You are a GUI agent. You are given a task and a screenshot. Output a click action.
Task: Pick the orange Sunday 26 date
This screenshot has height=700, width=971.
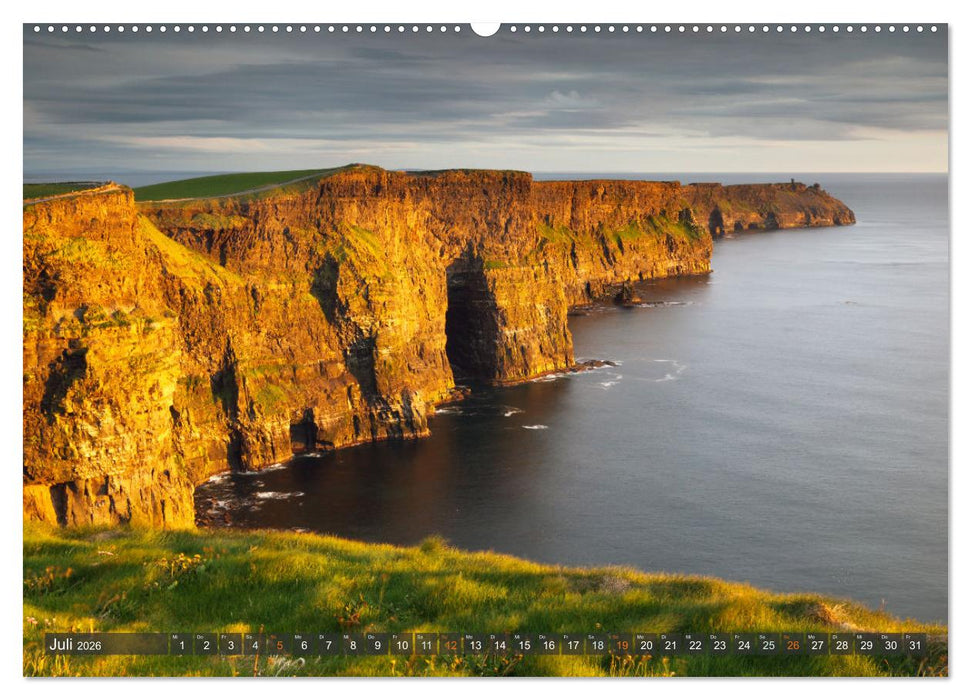[793, 645]
